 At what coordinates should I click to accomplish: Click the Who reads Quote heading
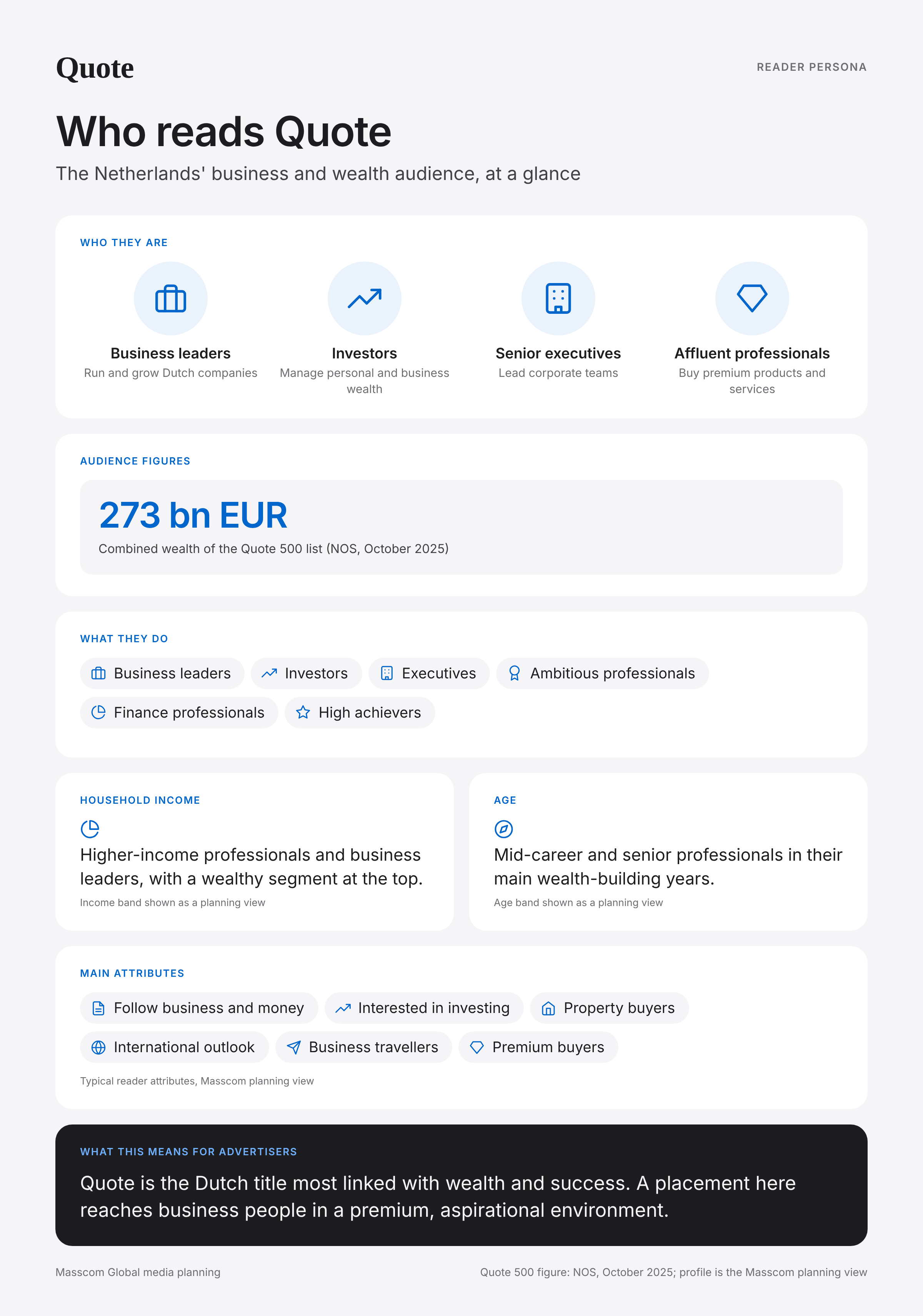click(x=223, y=131)
